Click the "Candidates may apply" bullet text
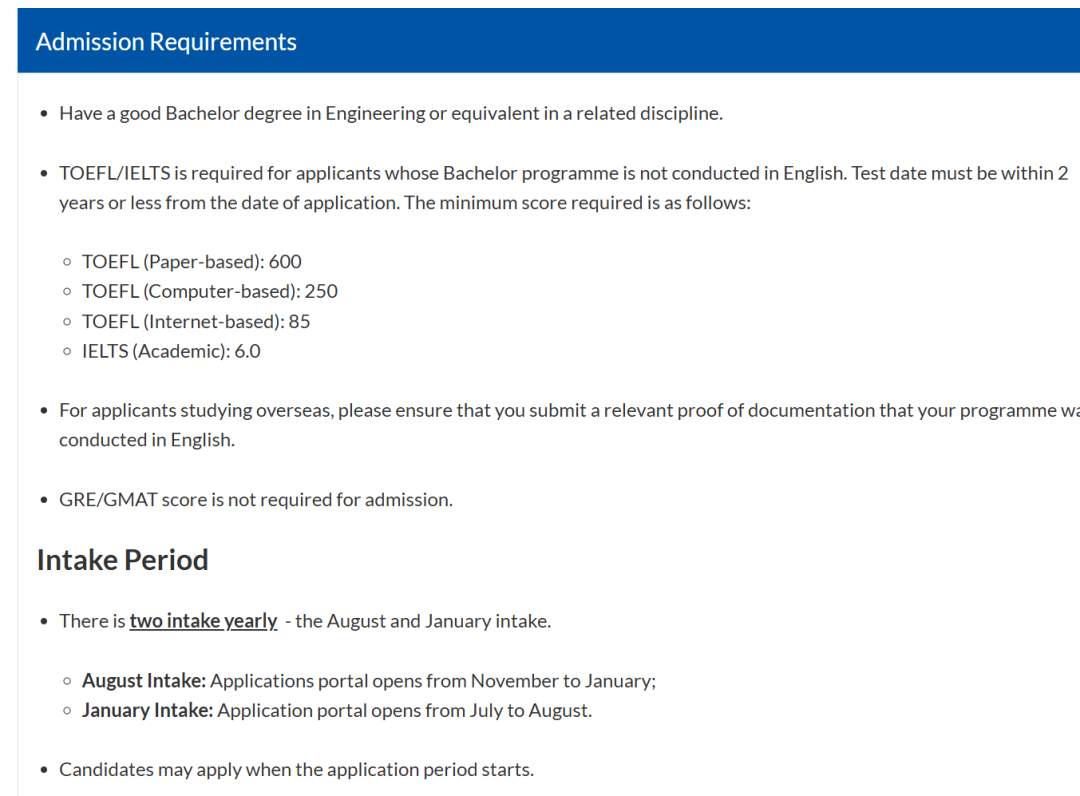Screen dimensions: 1080x796 click(x=296, y=770)
